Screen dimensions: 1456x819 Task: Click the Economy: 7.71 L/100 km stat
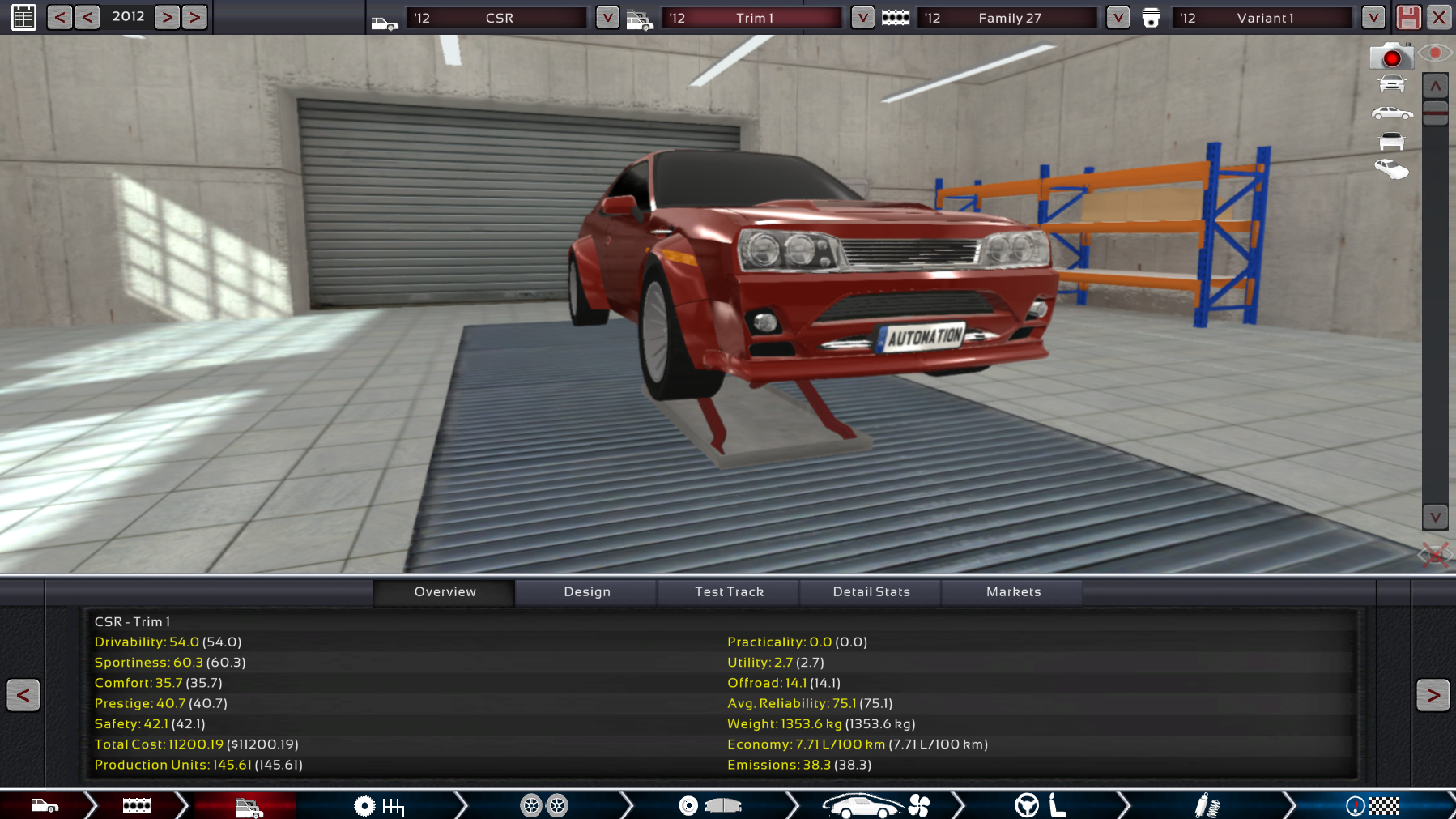click(x=858, y=744)
